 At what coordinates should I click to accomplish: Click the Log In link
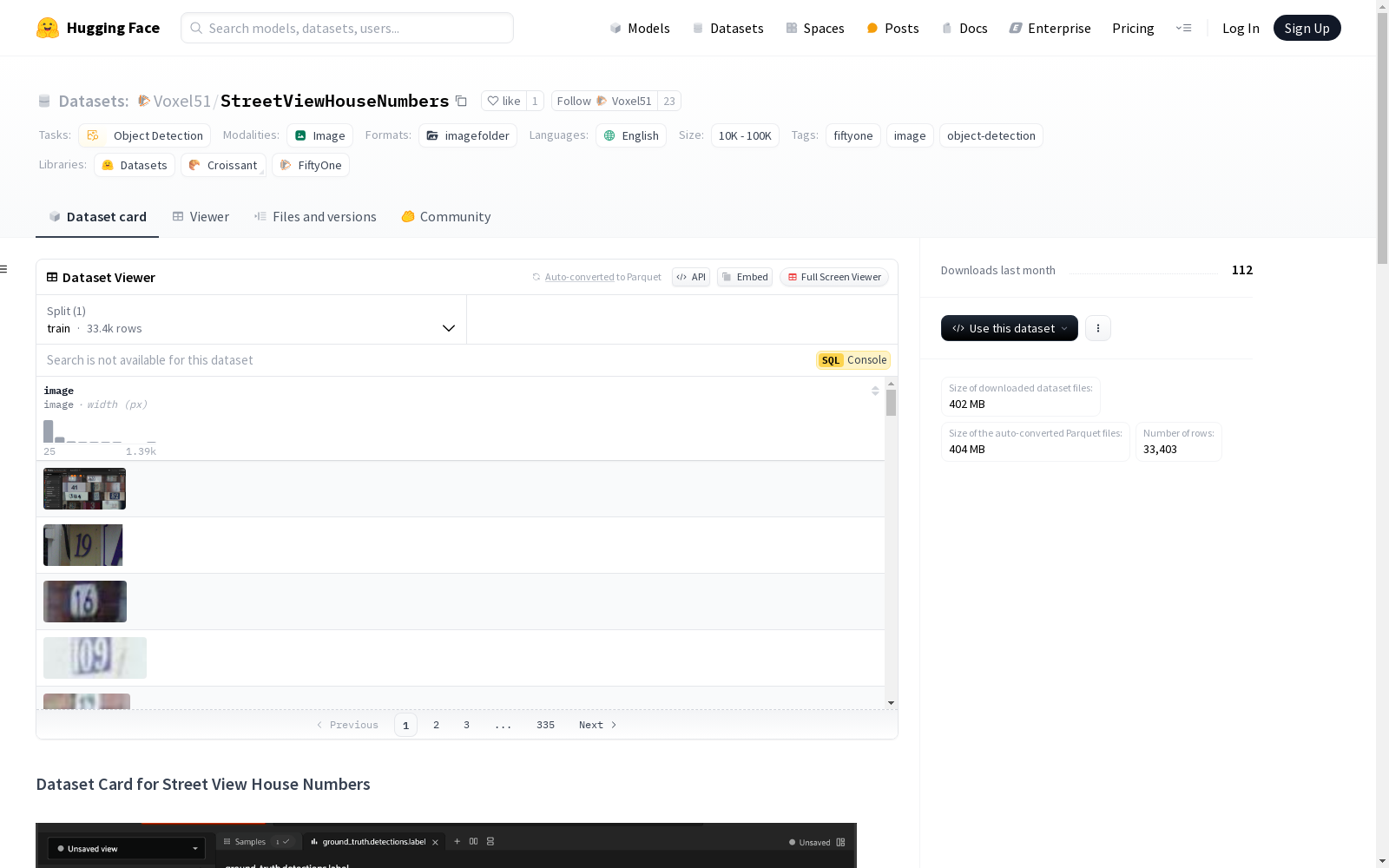pos(1241,29)
